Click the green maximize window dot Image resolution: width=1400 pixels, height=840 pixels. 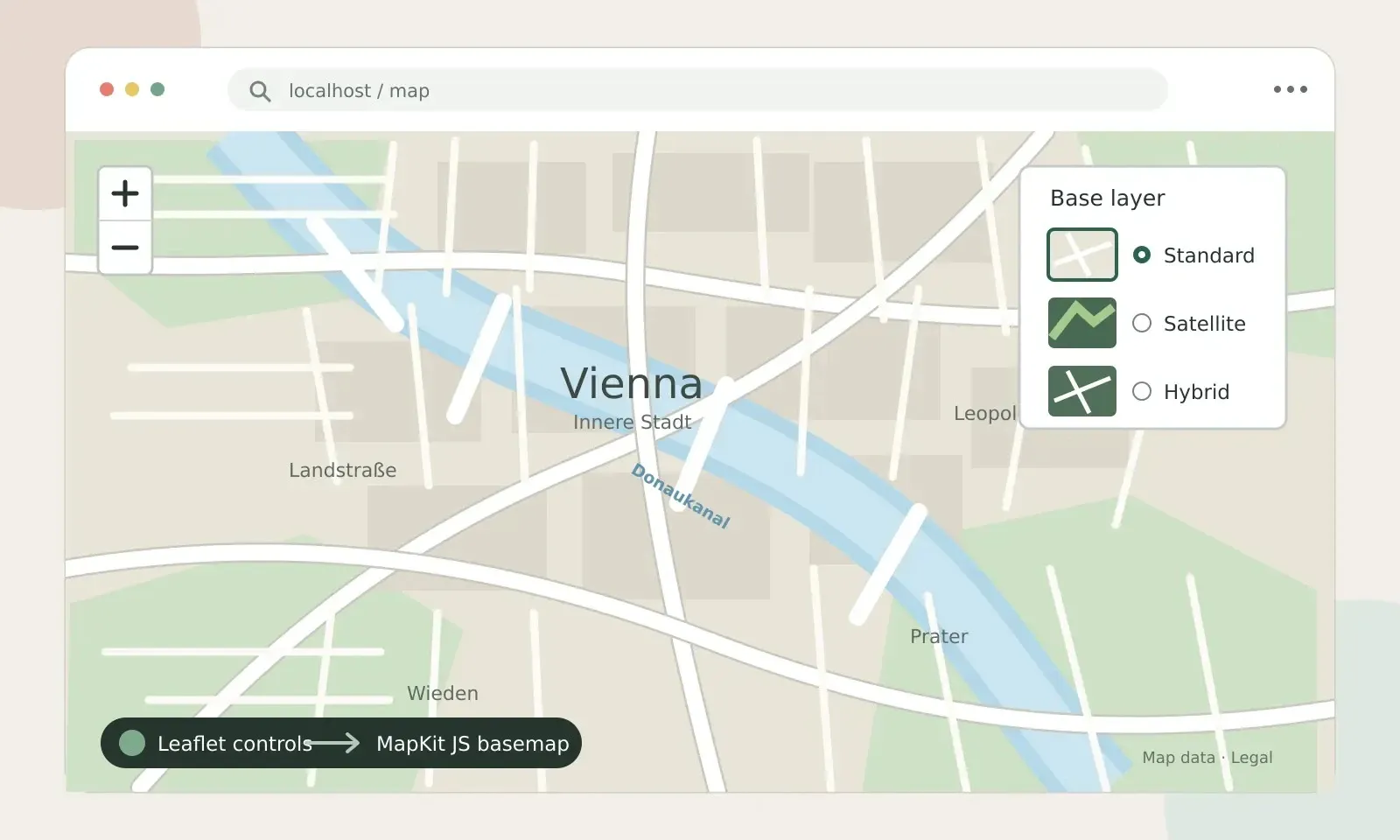157,89
